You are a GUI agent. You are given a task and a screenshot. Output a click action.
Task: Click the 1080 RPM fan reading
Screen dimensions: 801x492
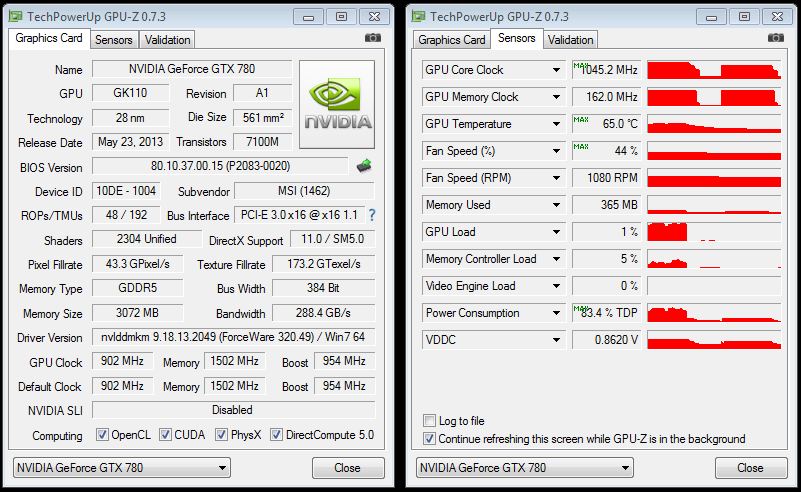point(606,178)
